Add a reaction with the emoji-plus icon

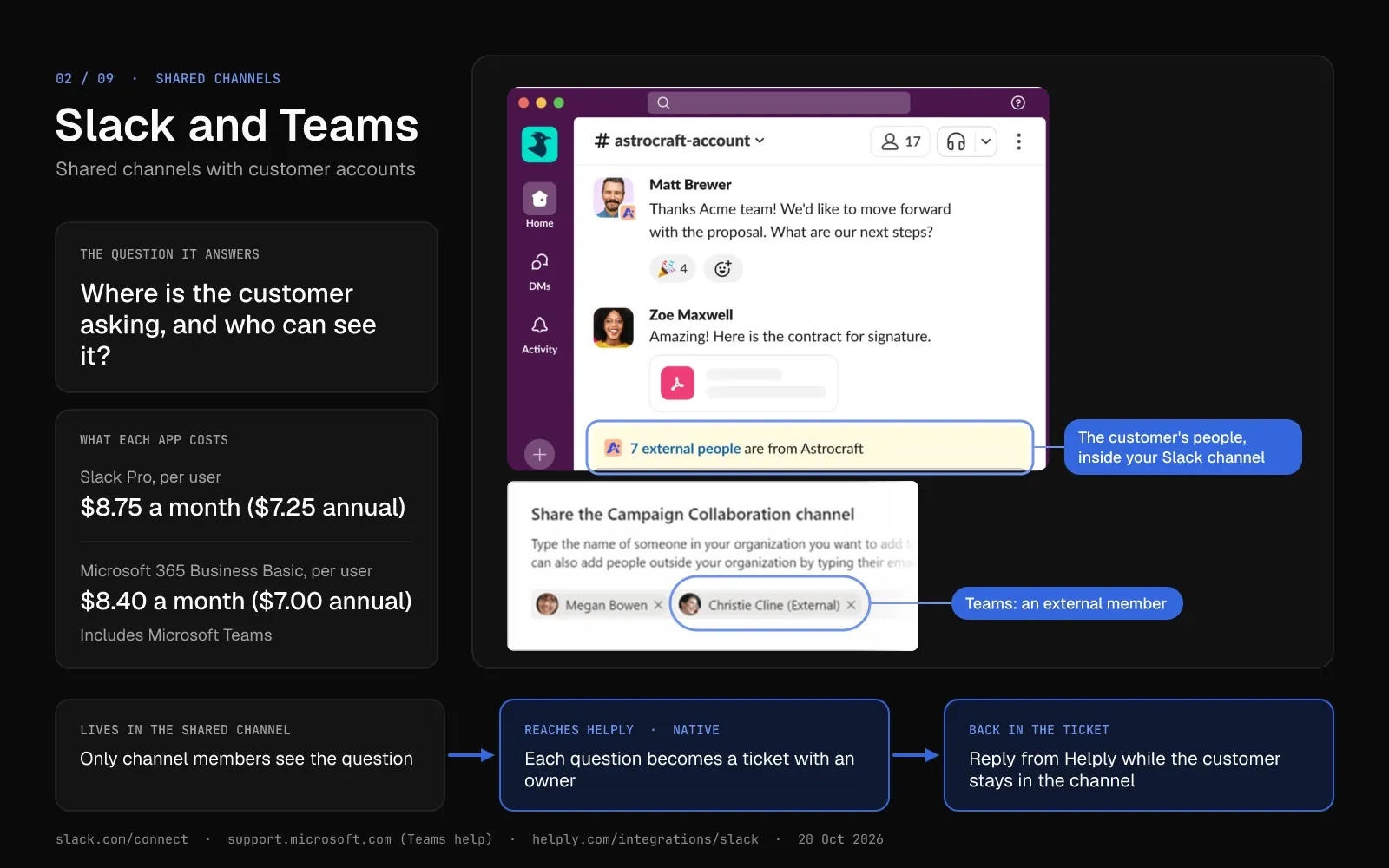[722, 268]
